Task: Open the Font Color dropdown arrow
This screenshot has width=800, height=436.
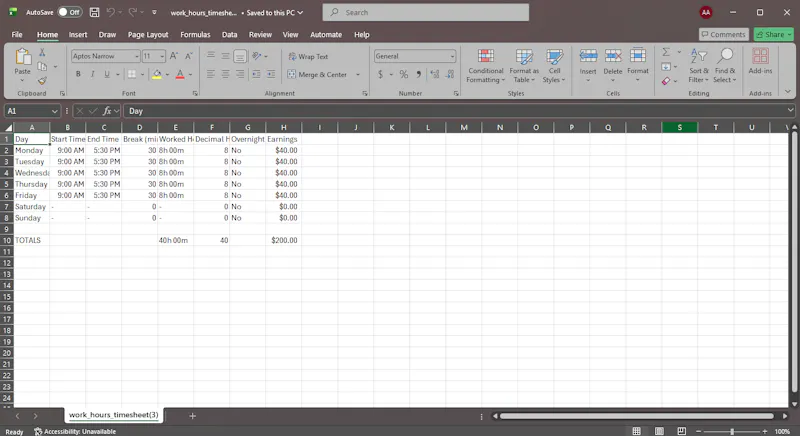Action: click(x=190, y=74)
